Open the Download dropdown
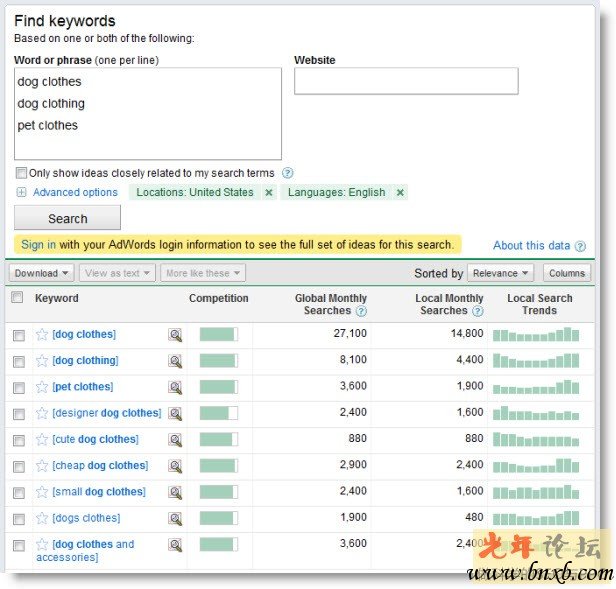 pyautogui.click(x=41, y=273)
